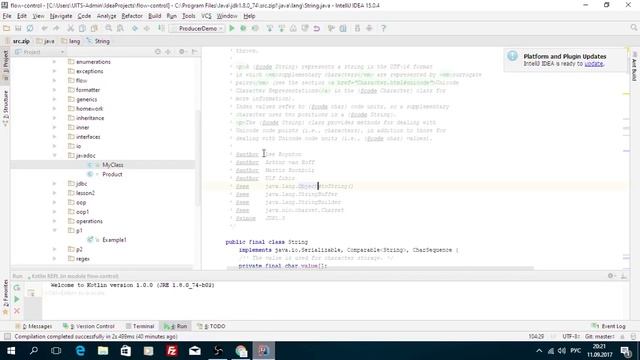Open the TODO tool window tab
Viewport: 640px width, 360px height.
(211, 326)
